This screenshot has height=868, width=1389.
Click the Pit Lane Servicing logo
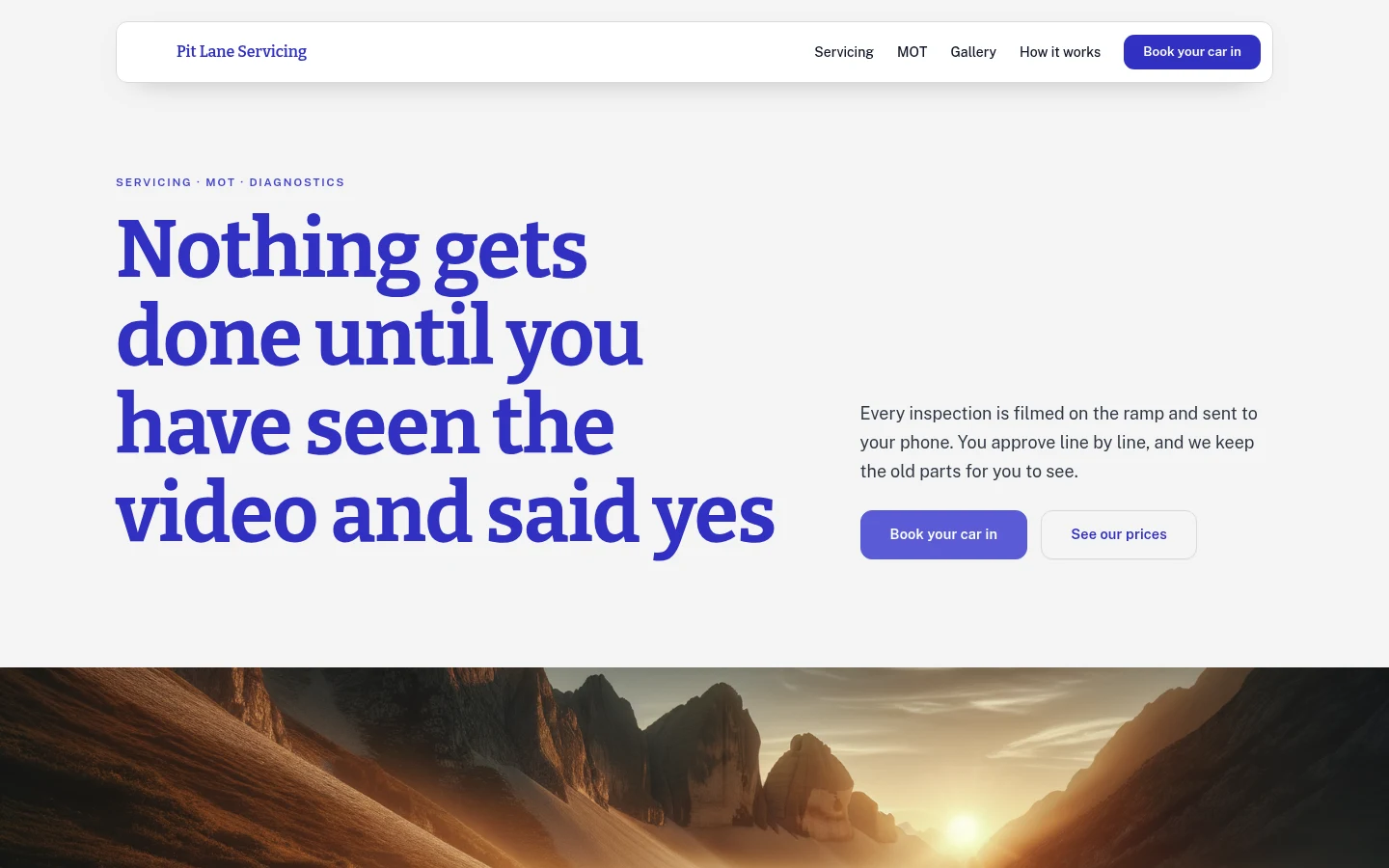(x=241, y=52)
